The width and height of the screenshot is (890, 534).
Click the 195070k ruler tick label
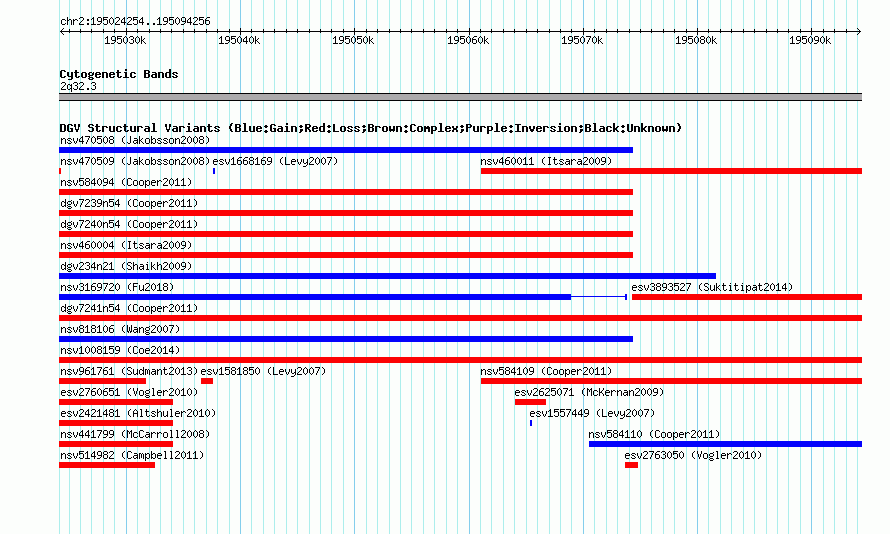pos(582,40)
